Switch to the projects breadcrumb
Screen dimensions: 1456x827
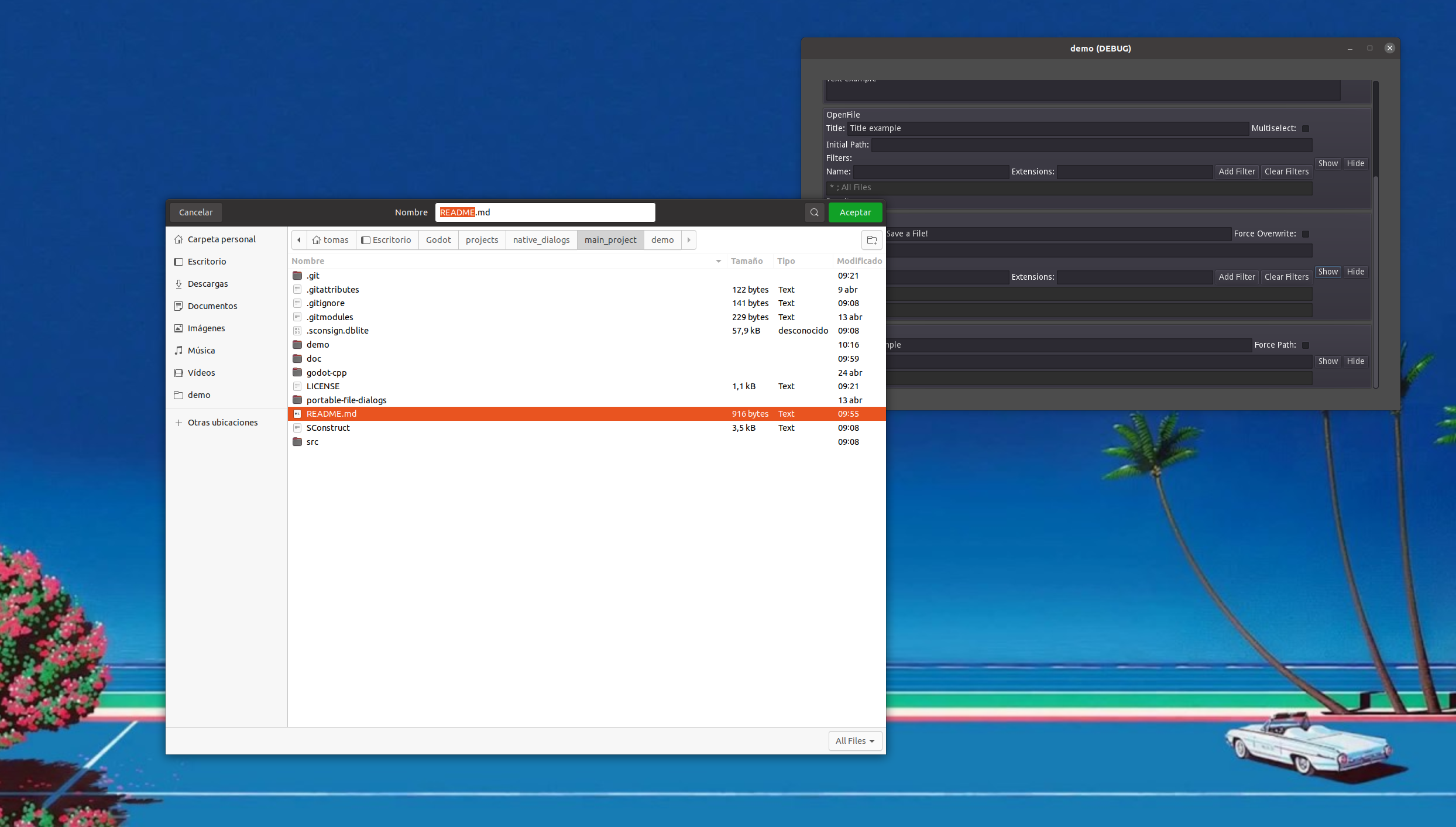(x=482, y=240)
